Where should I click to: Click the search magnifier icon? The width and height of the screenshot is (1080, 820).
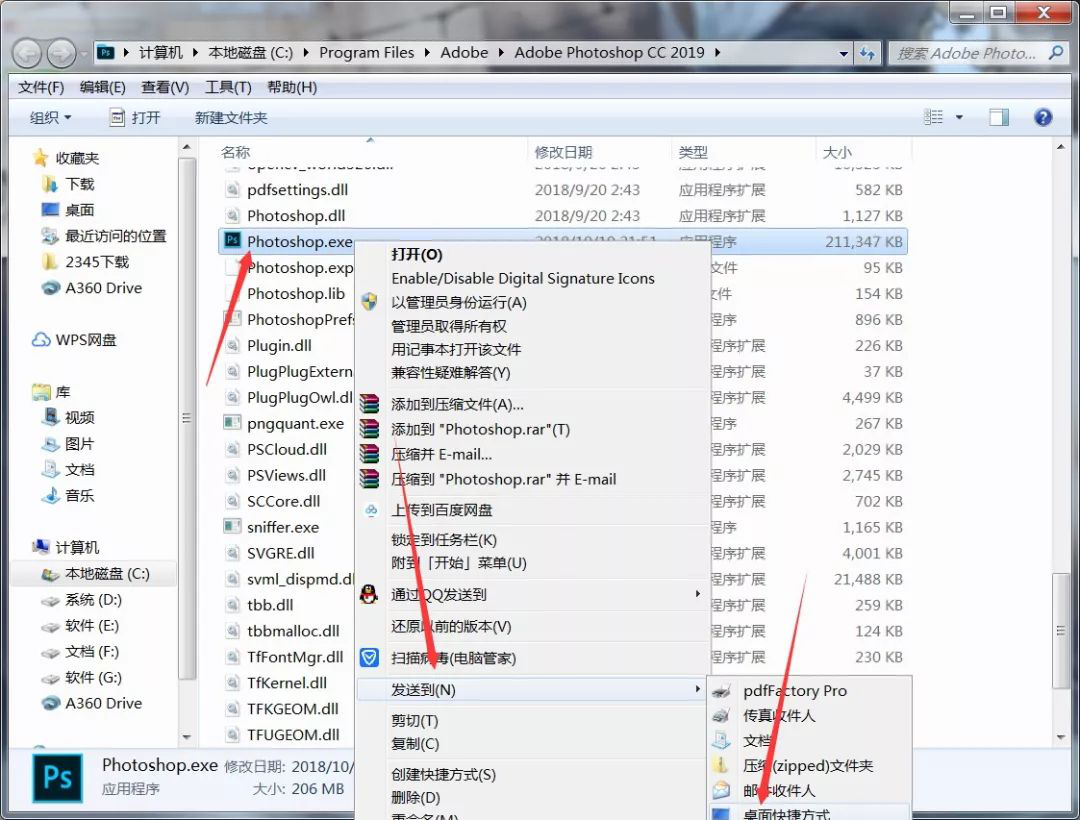point(1056,53)
